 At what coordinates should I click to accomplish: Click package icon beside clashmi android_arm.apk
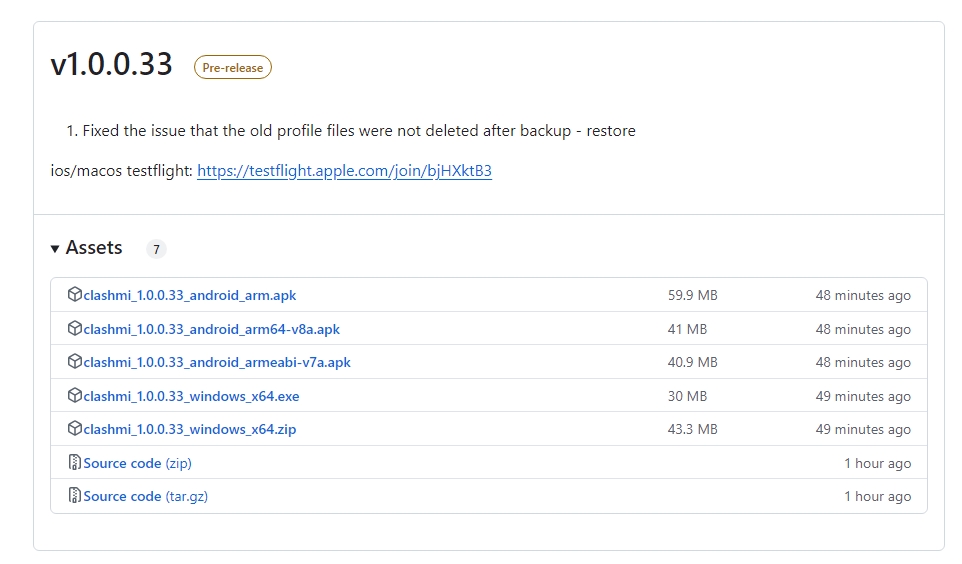click(x=74, y=295)
